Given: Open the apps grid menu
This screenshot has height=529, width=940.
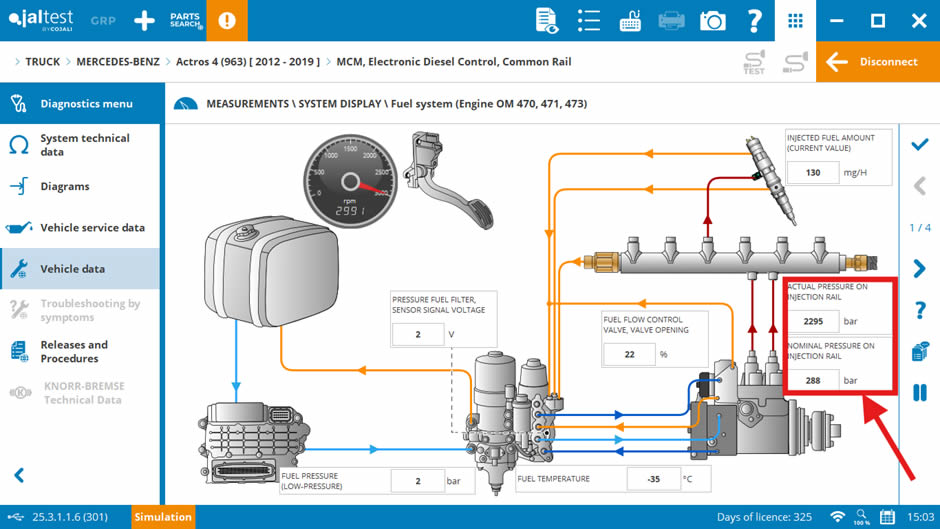Looking at the screenshot, I should [x=796, y=21].
